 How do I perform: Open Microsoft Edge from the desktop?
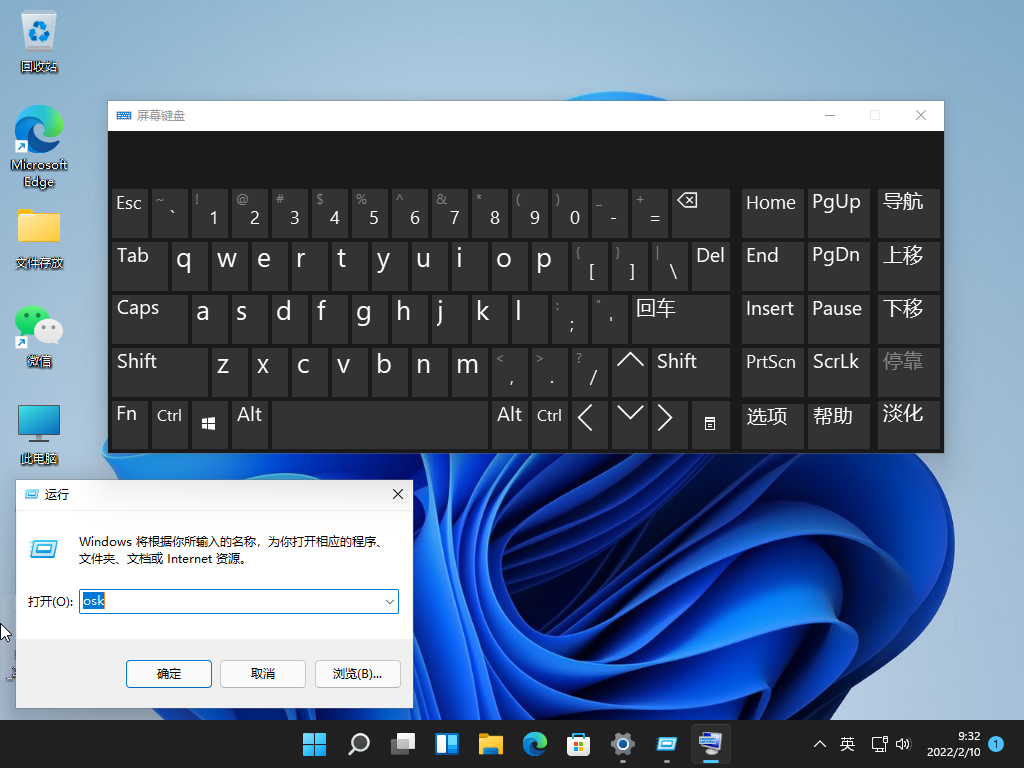(38, 137)
